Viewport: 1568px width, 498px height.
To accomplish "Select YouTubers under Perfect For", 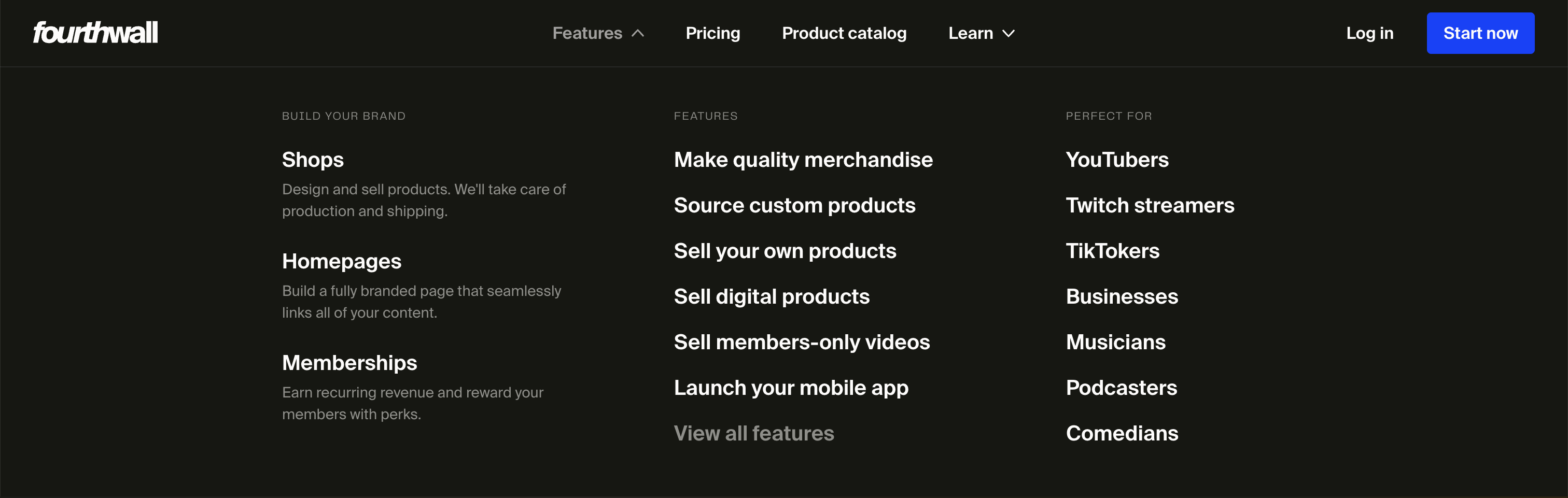I will click(x=1117, y=160).
